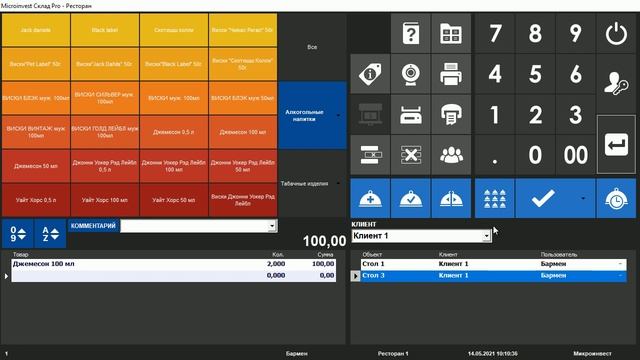Open the webcam icon
This screenshot has width=640, height=360.
point(411,74)
